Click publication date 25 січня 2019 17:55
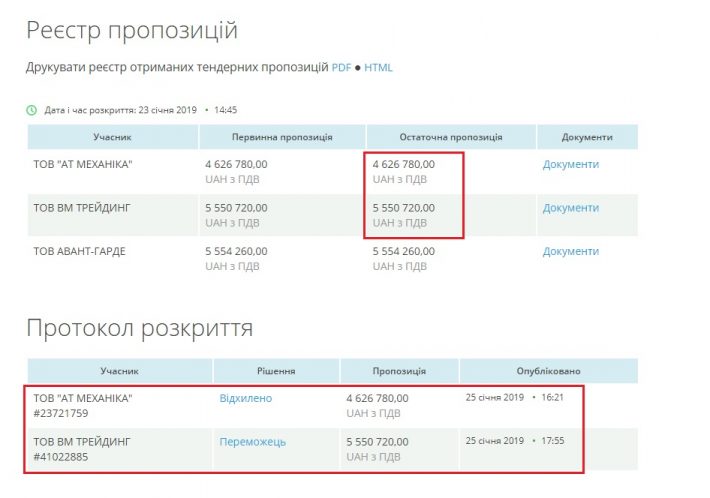The image size is (710, 498). 515,441
